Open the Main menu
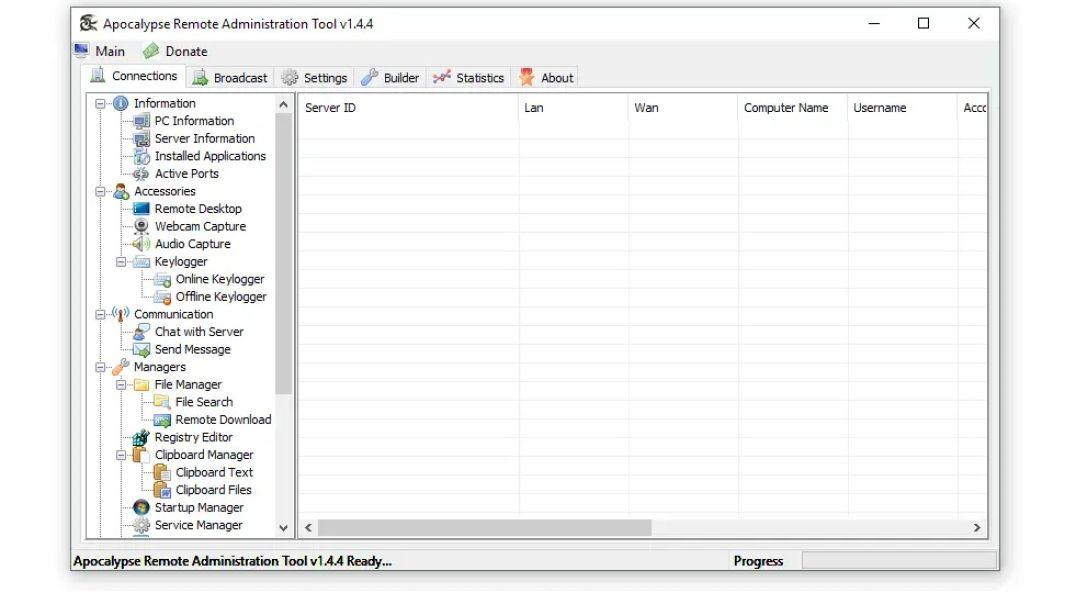This screenshot has width=1076, height=604. 101,50
